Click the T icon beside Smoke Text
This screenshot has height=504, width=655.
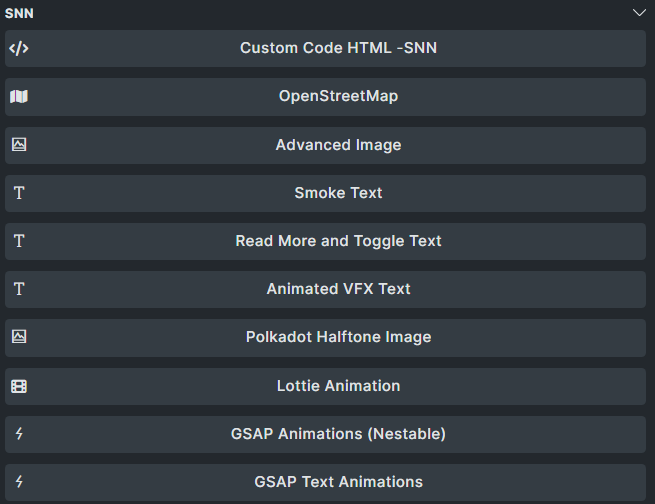coord(19,193)
